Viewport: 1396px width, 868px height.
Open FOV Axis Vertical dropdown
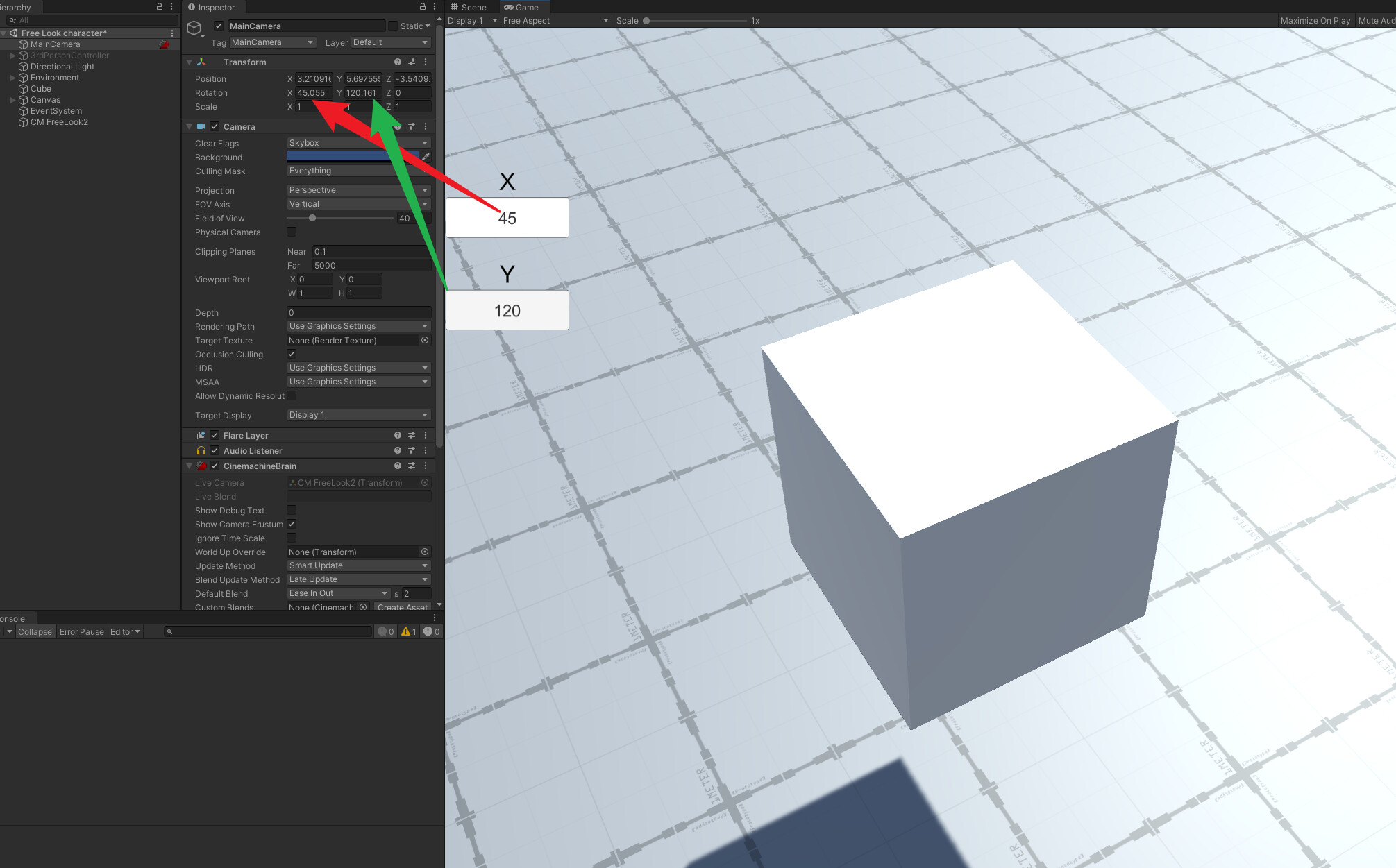pos(359,204)
